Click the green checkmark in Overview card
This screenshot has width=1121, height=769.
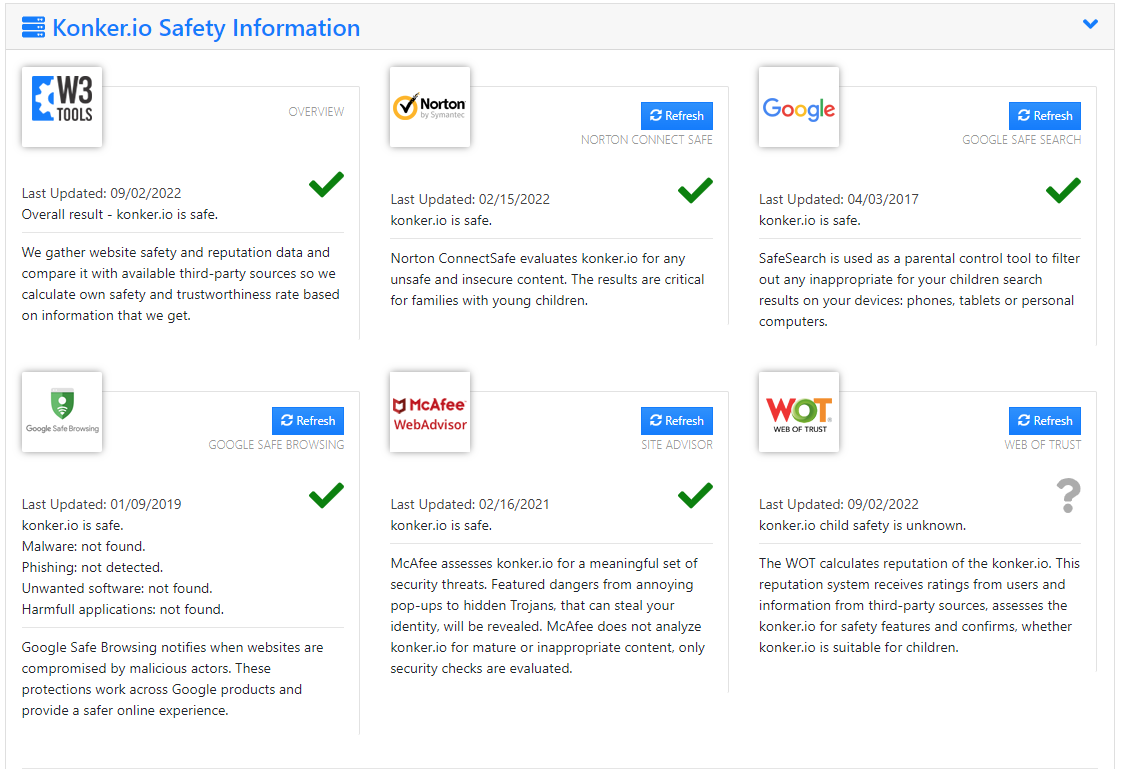click(x=326, y=184)
